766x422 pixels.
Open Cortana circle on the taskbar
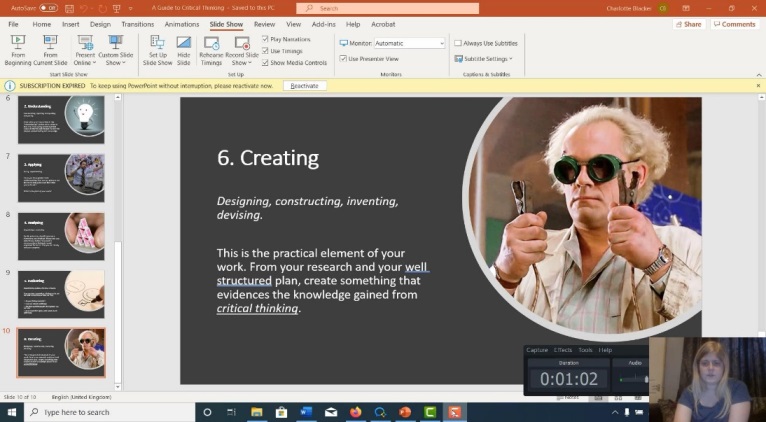pyautogui.click(x=207, y=412)
